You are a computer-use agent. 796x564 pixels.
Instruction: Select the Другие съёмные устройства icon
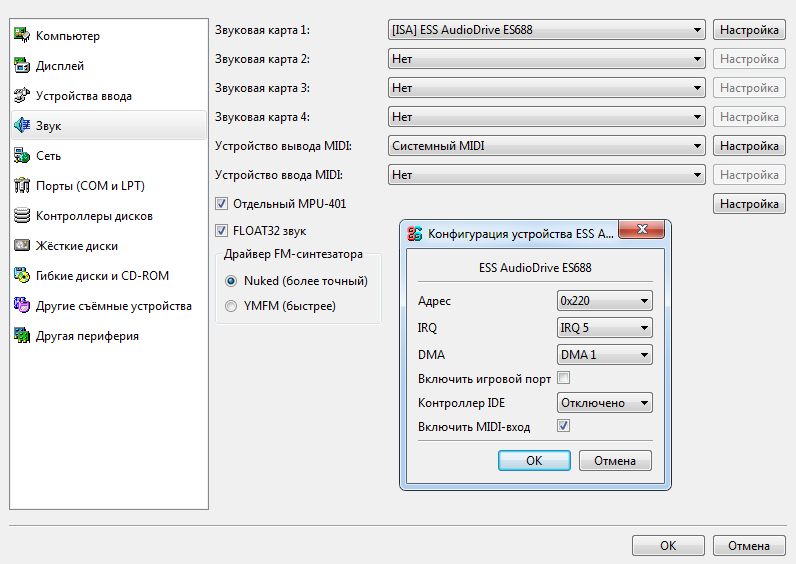click(x=22, y=305)
